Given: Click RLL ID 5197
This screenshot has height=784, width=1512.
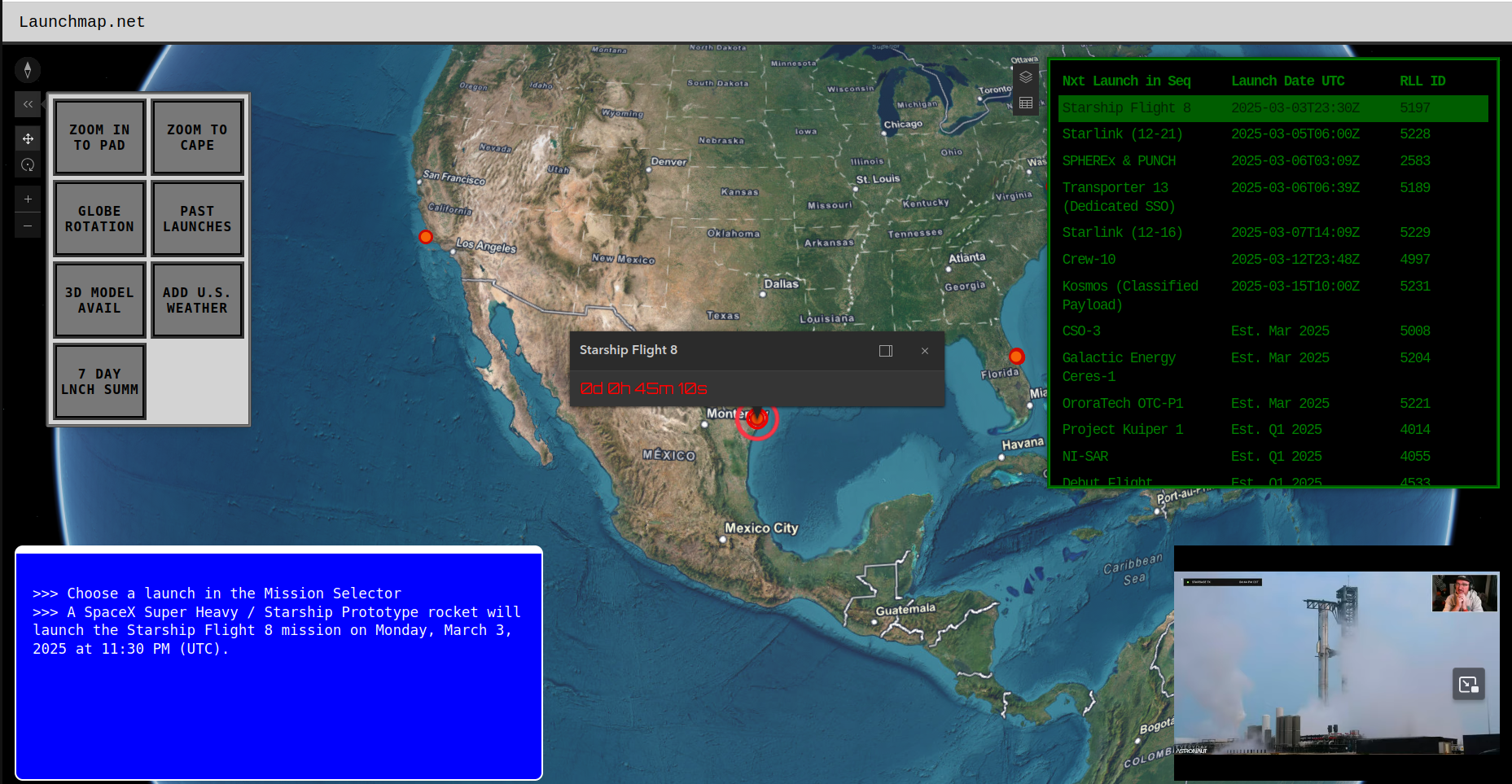Looking at the screenshot, I should click(x=1415, y=108).
